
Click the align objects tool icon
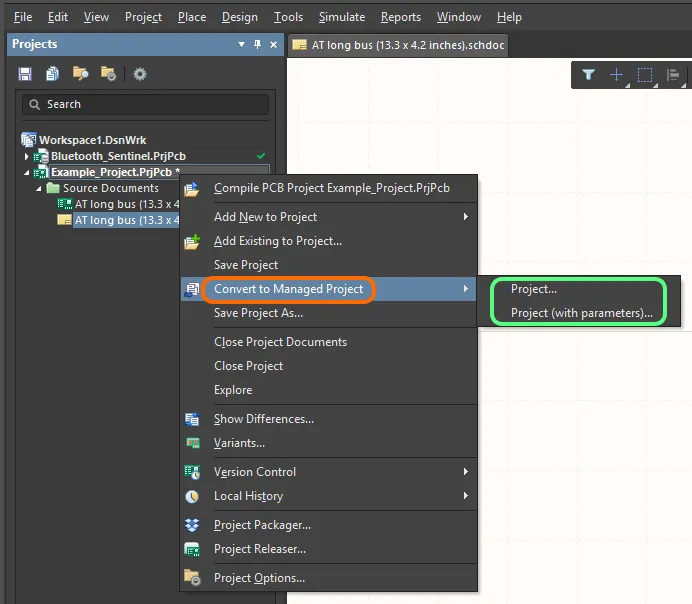[673, 75]
